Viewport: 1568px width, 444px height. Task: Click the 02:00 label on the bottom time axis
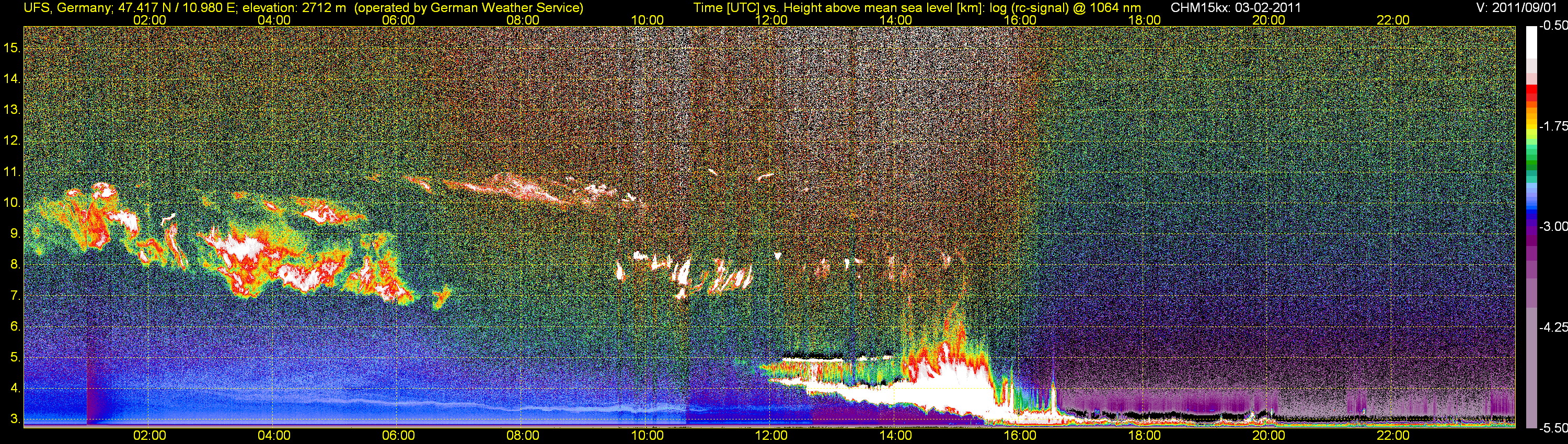coord(149,436)
